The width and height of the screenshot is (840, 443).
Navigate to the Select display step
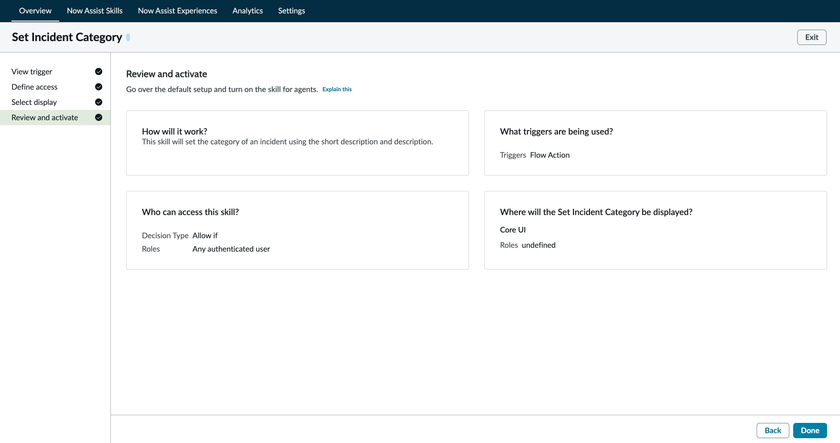click(34, 102)
